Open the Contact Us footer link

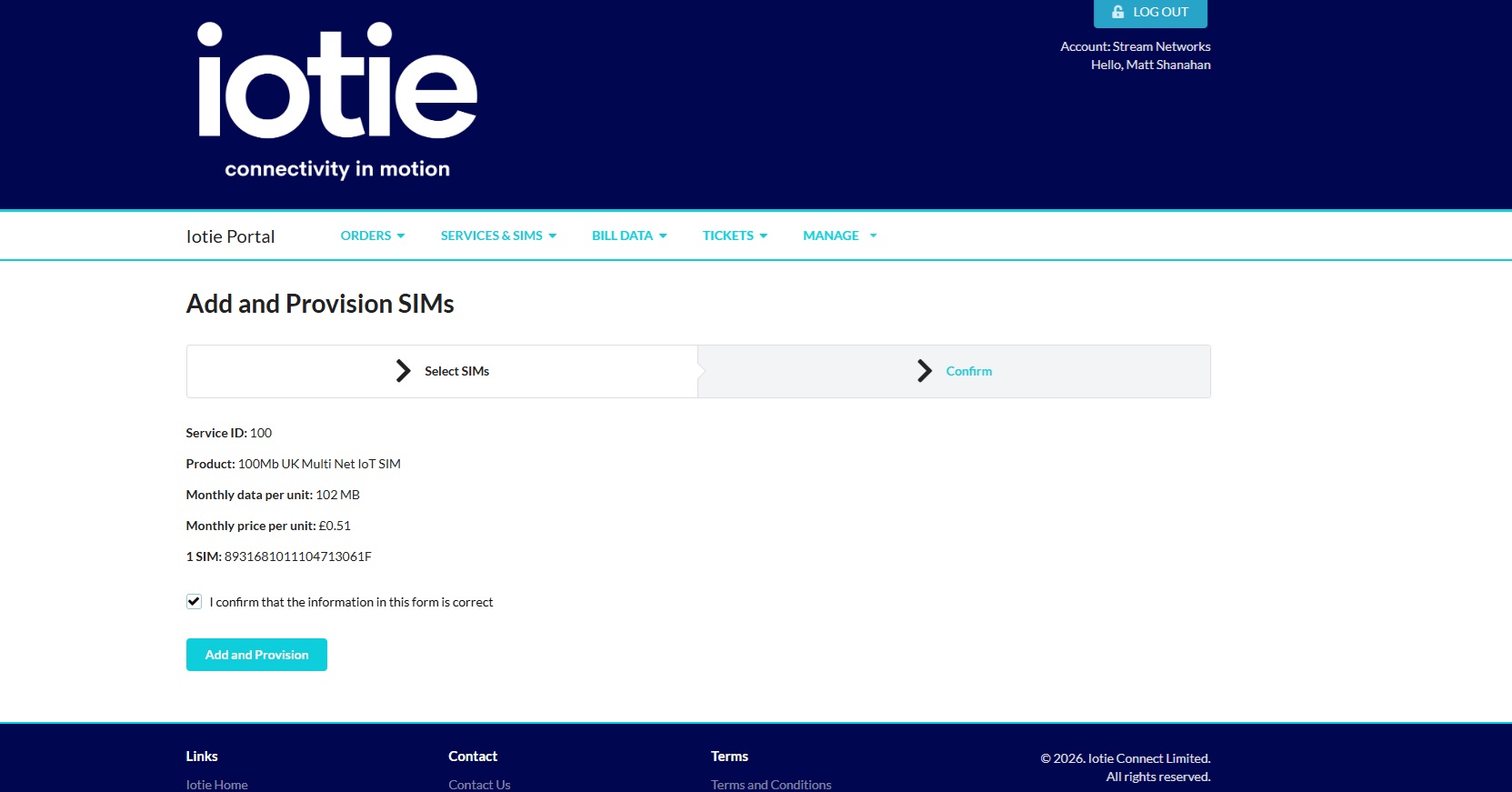point(479,785)
